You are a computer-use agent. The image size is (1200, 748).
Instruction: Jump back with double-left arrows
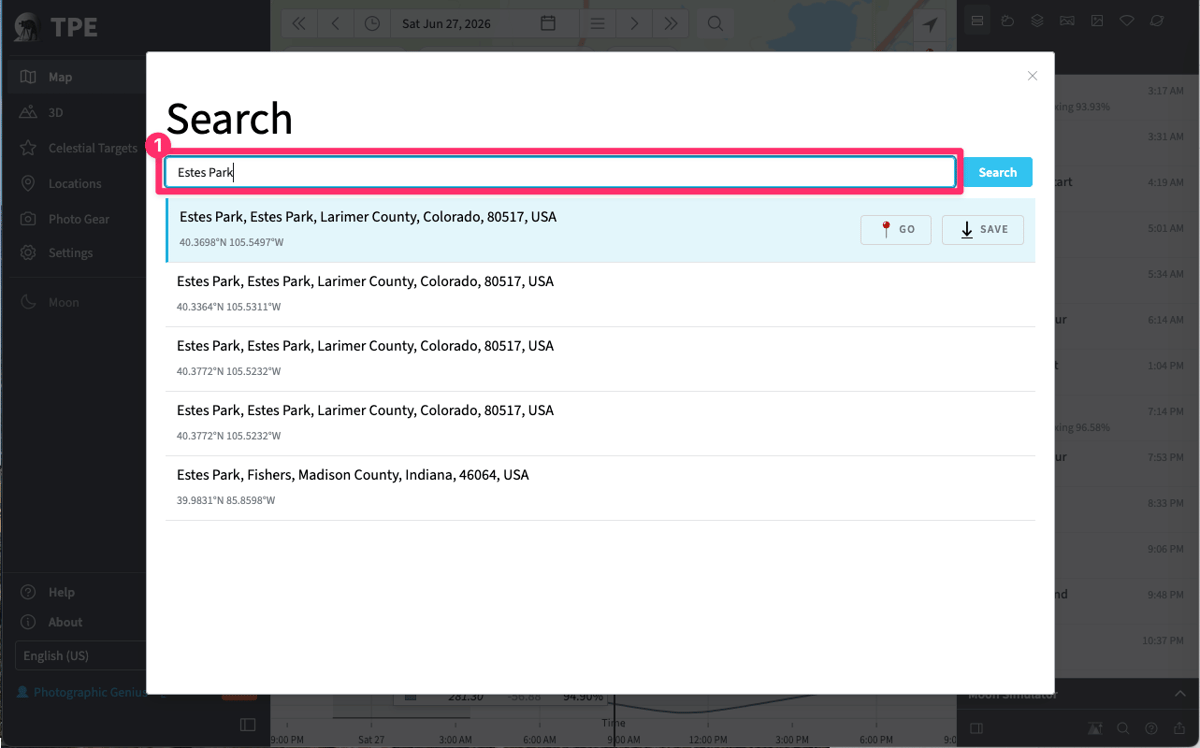pyautogui.click(x=299, y=24)
